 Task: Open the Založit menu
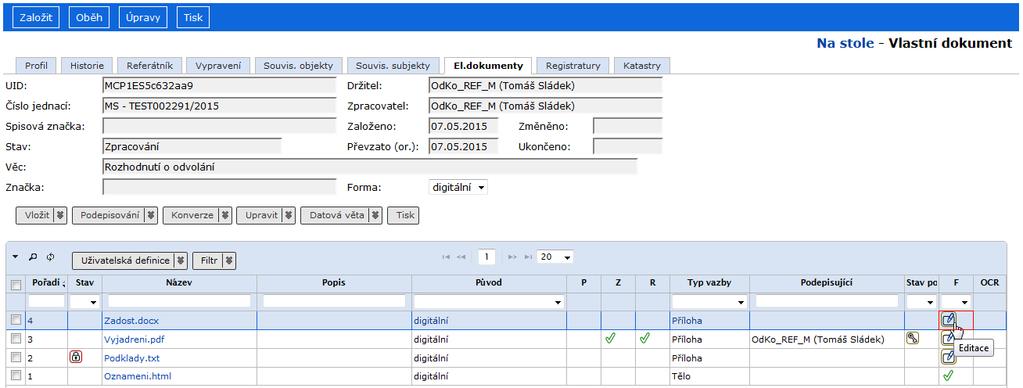pyautogui.click(x=36, y=18)
